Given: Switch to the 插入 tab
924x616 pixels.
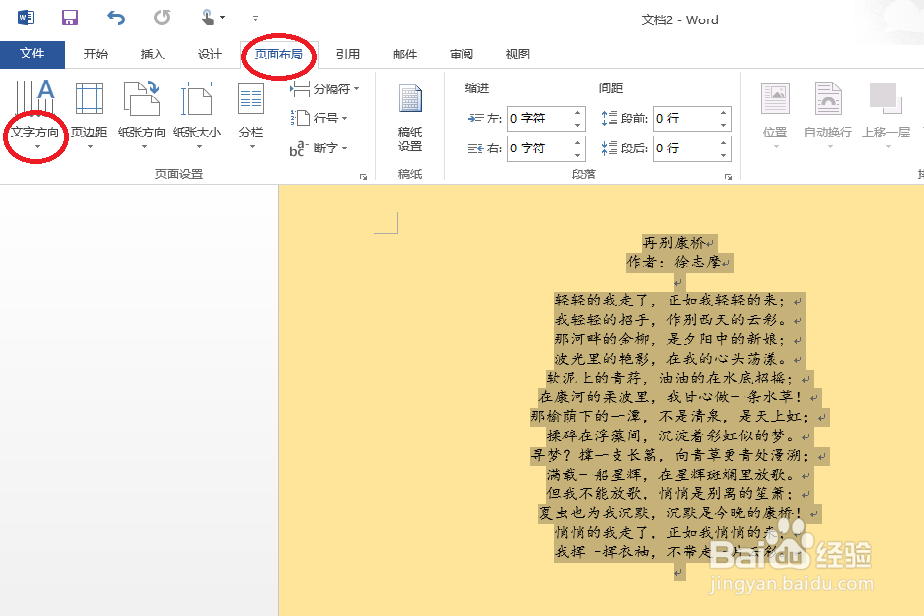Looking at the screenshot, I should tap(152, 54).
